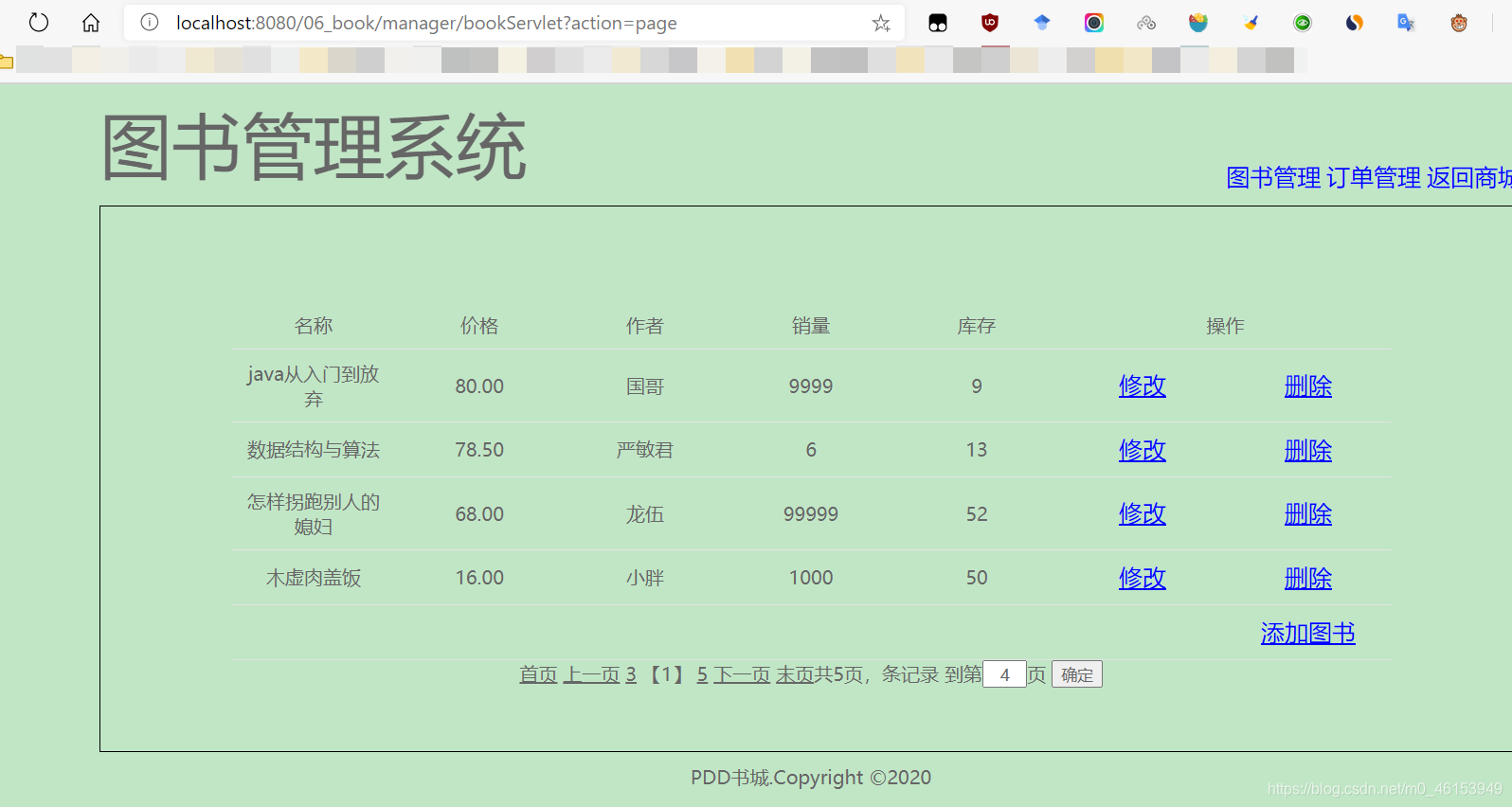Open the Tampermonkey monkey-face extension icon
Image resolution: width=1512 pixels, height=807 pixels.
pos(1459,23)
